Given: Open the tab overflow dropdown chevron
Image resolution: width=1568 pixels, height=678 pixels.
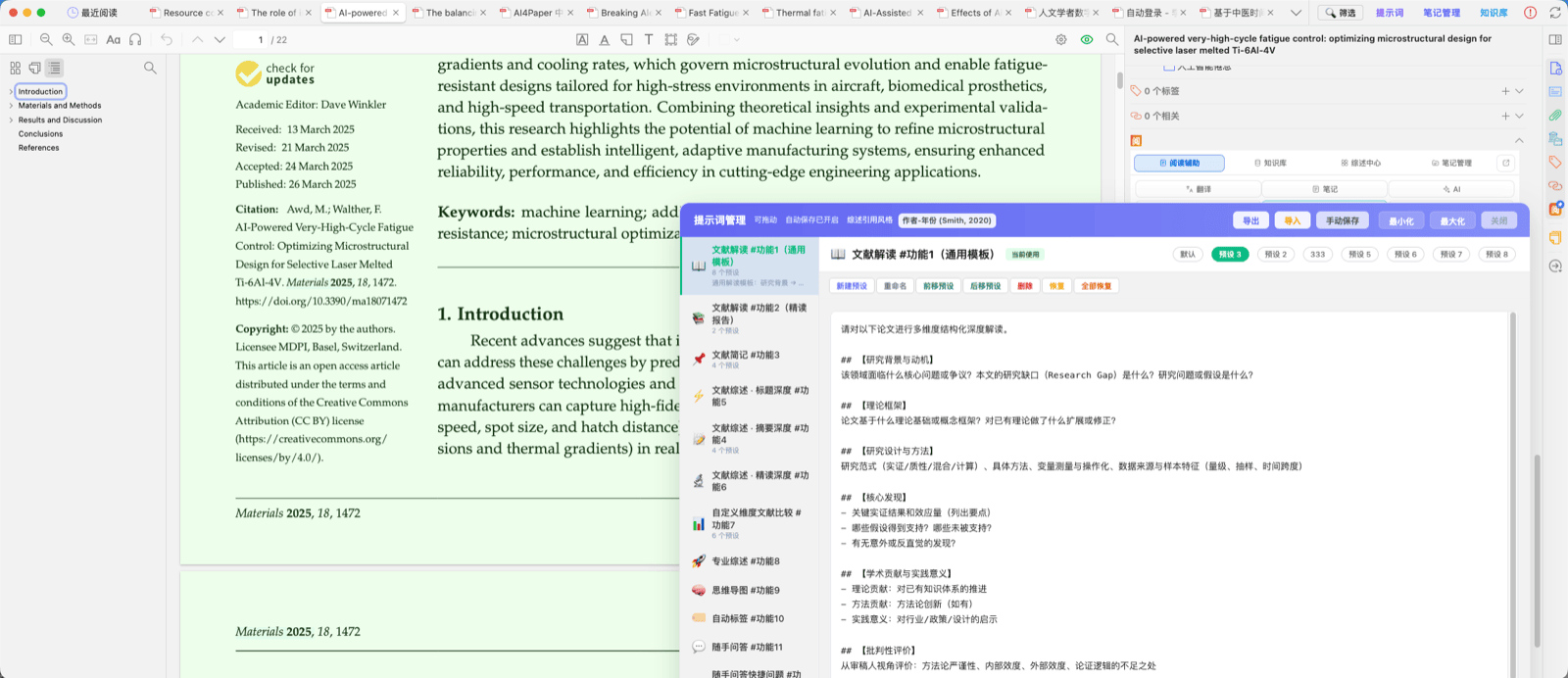Looking at the screenshot, I should (x=1297, y=13).
